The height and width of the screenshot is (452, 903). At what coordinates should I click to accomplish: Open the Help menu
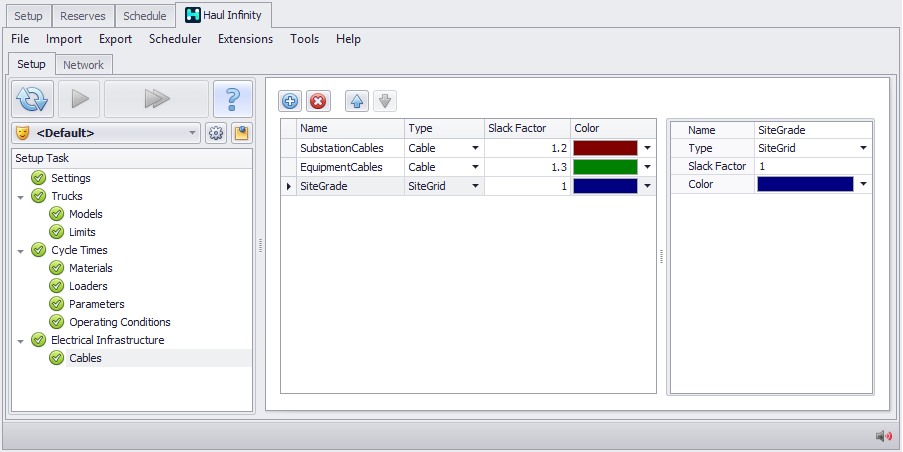(x=348, y=39)
